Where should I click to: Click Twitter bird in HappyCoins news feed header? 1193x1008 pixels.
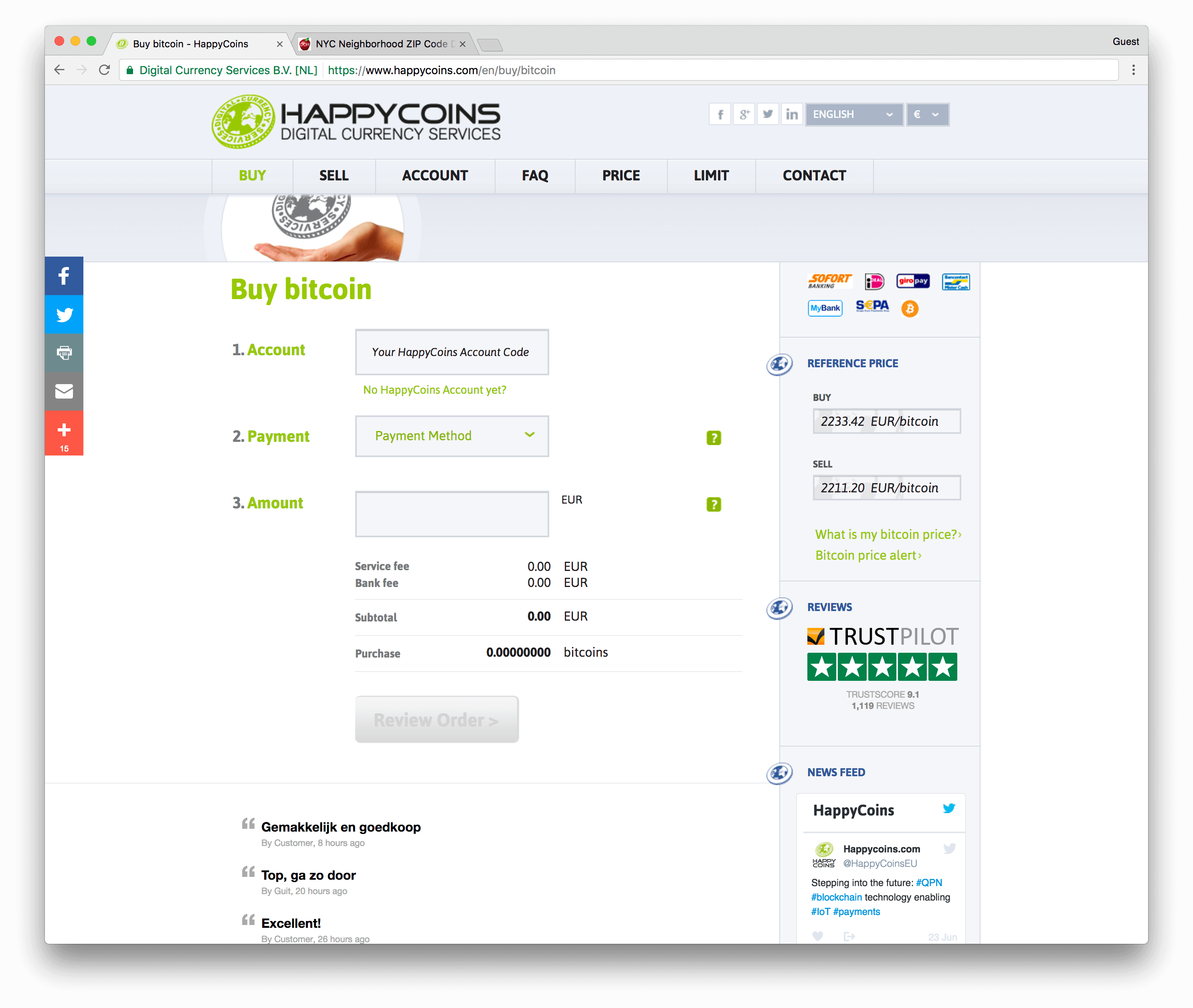coord(948,809)
